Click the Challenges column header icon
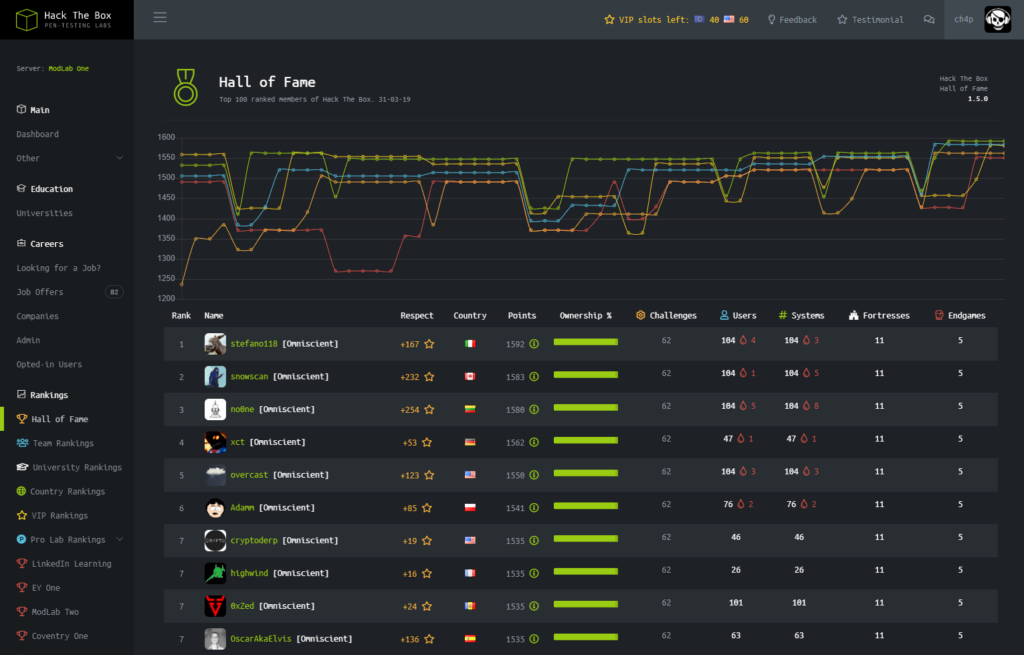This screenshot has height=655, width=1024. (641, 315)
